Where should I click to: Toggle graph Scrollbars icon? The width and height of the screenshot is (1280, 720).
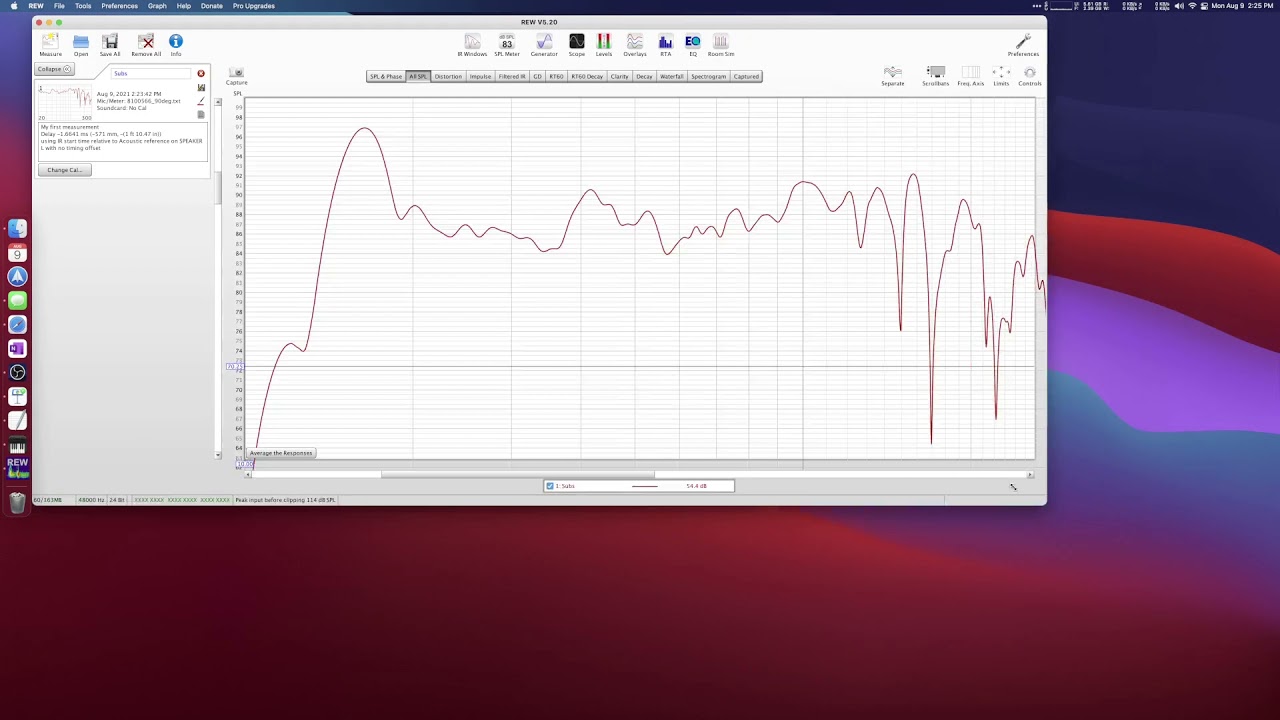pyautogui.click(x=935, y=73)
